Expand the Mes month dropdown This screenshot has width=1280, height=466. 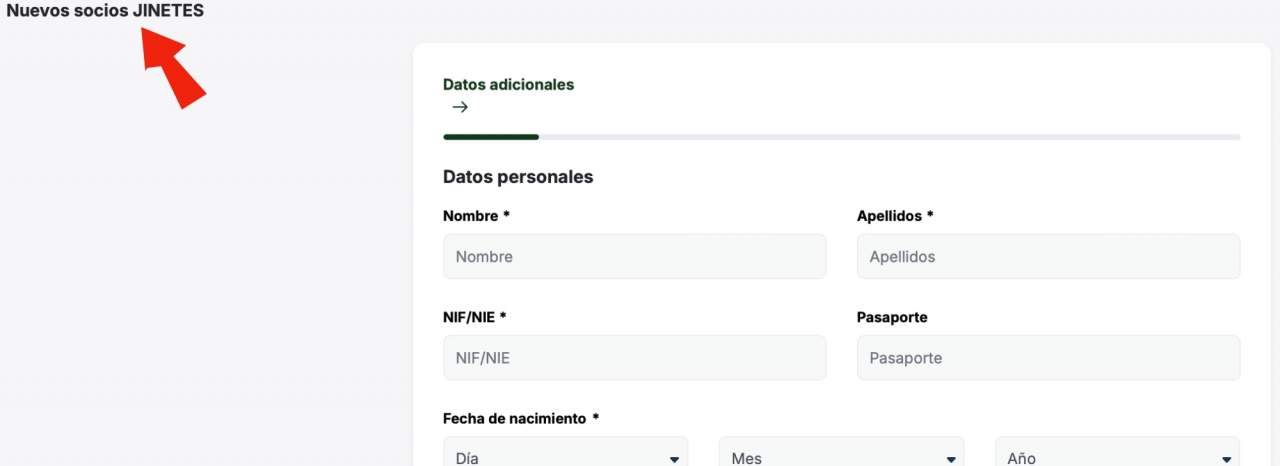click(841, 455)
